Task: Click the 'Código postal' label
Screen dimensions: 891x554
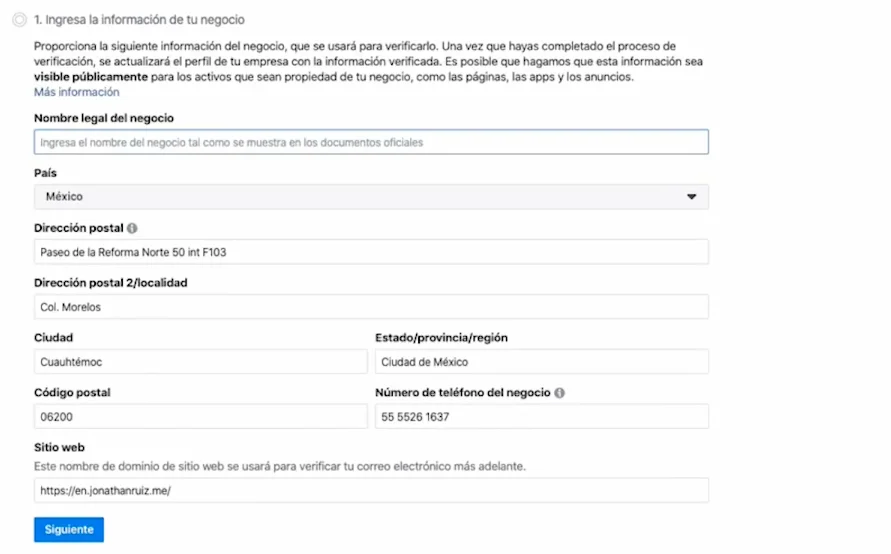Action: (x=72, y=393)
